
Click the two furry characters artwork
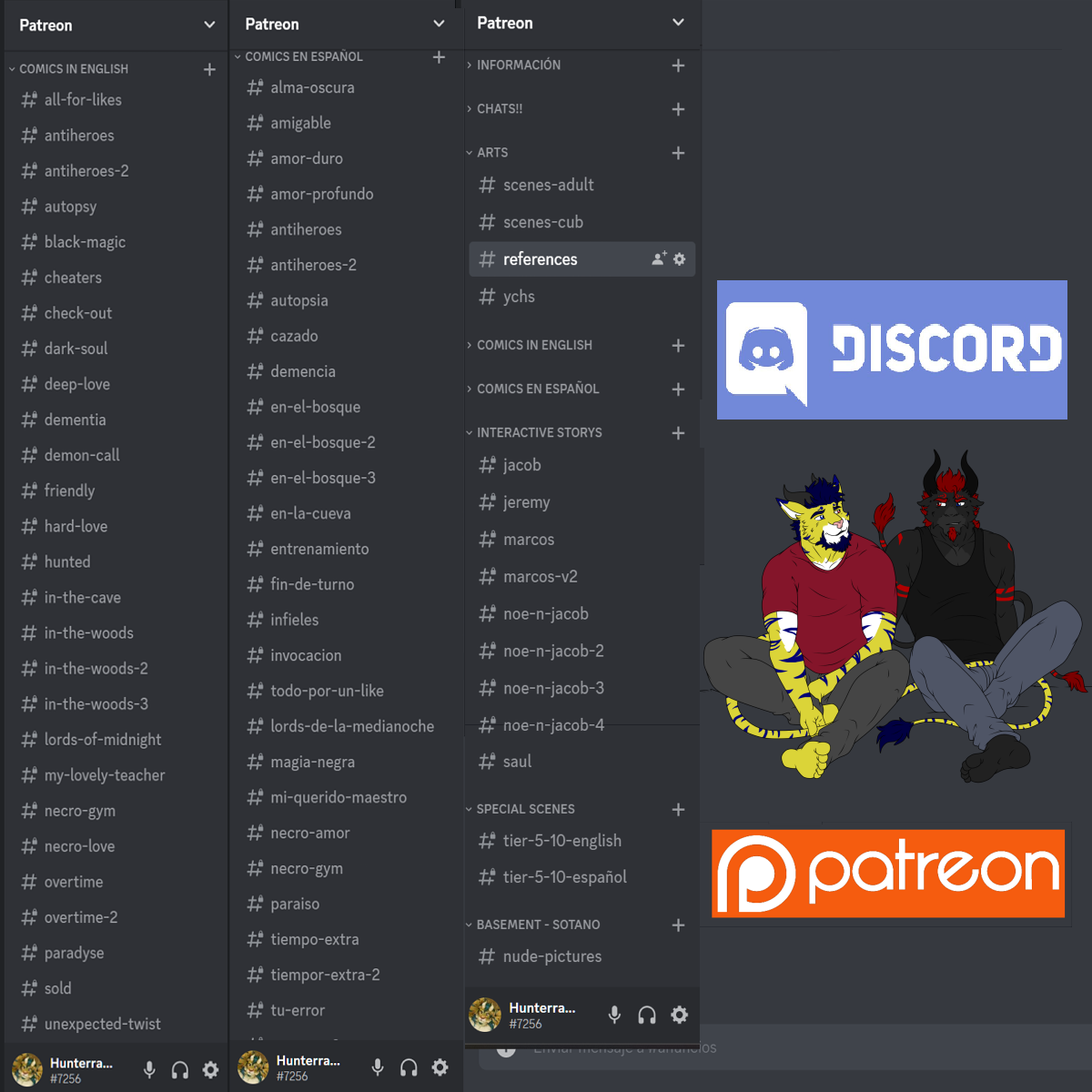pyautogui.click(x=895, y=615)
